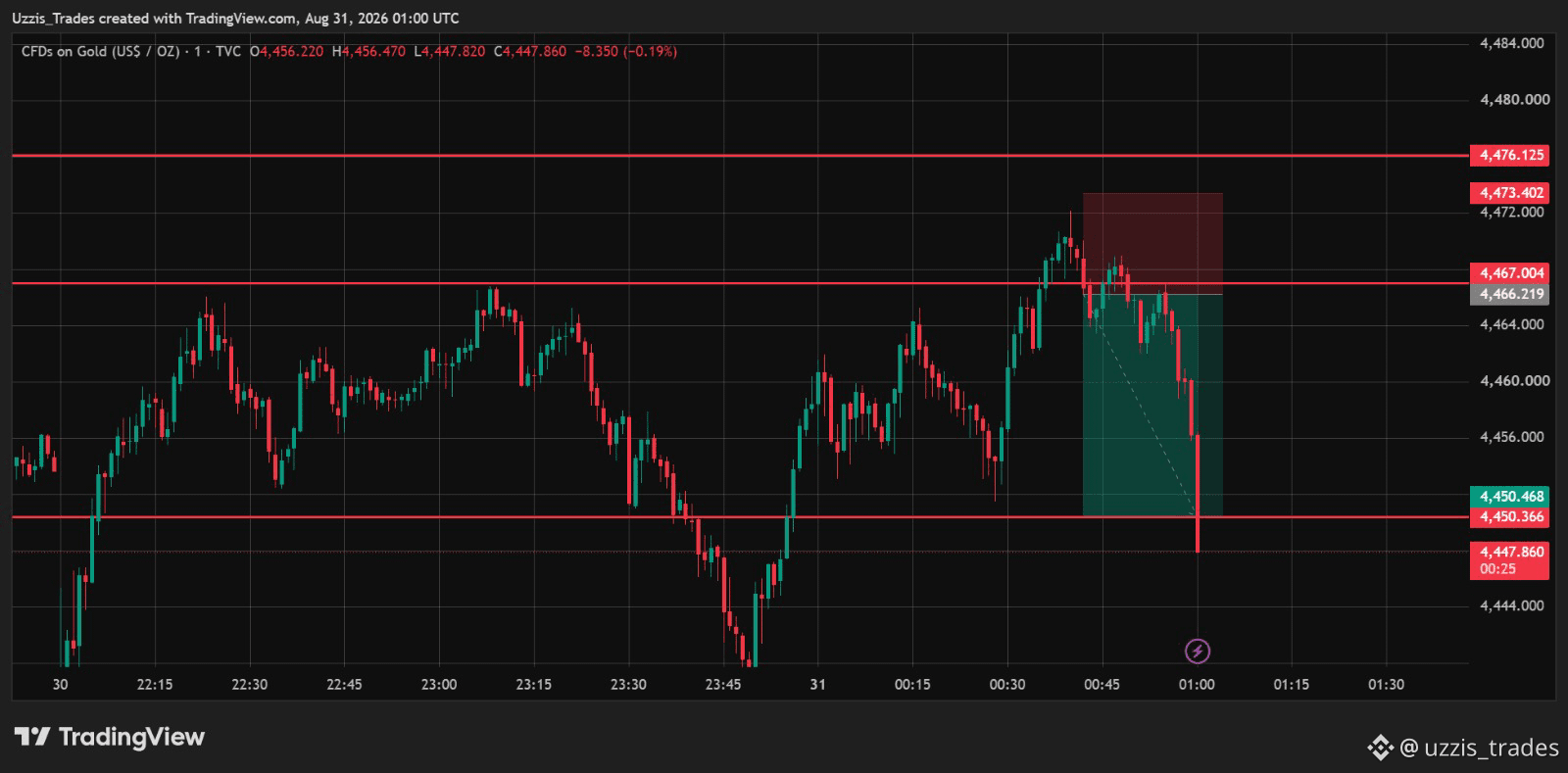The image size is (1568, 773).
Task: Select the red stop-loss zone of the short position
Action: [1152, 244]
